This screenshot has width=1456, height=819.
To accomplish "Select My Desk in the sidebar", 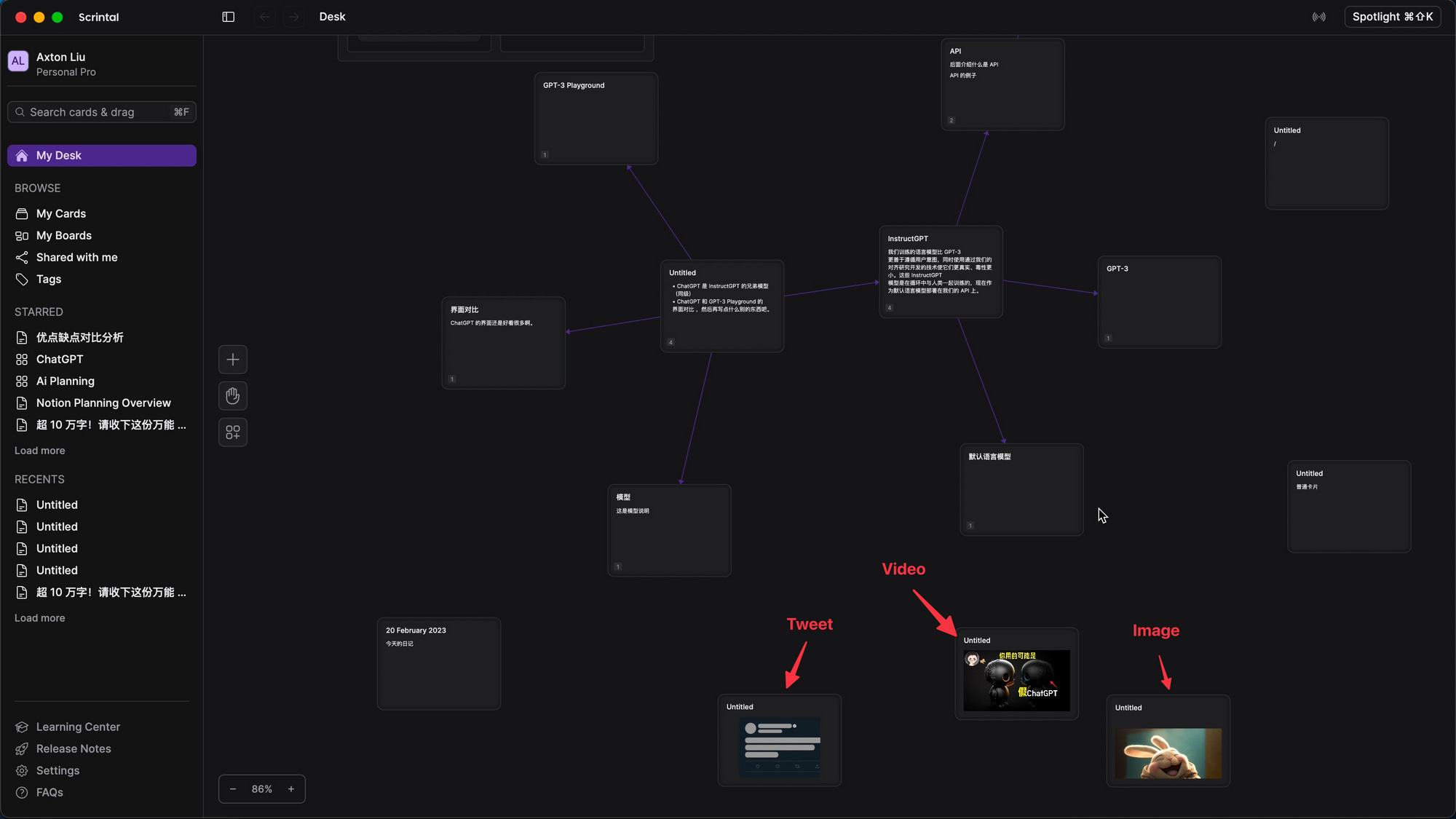I will pos(102,156).
